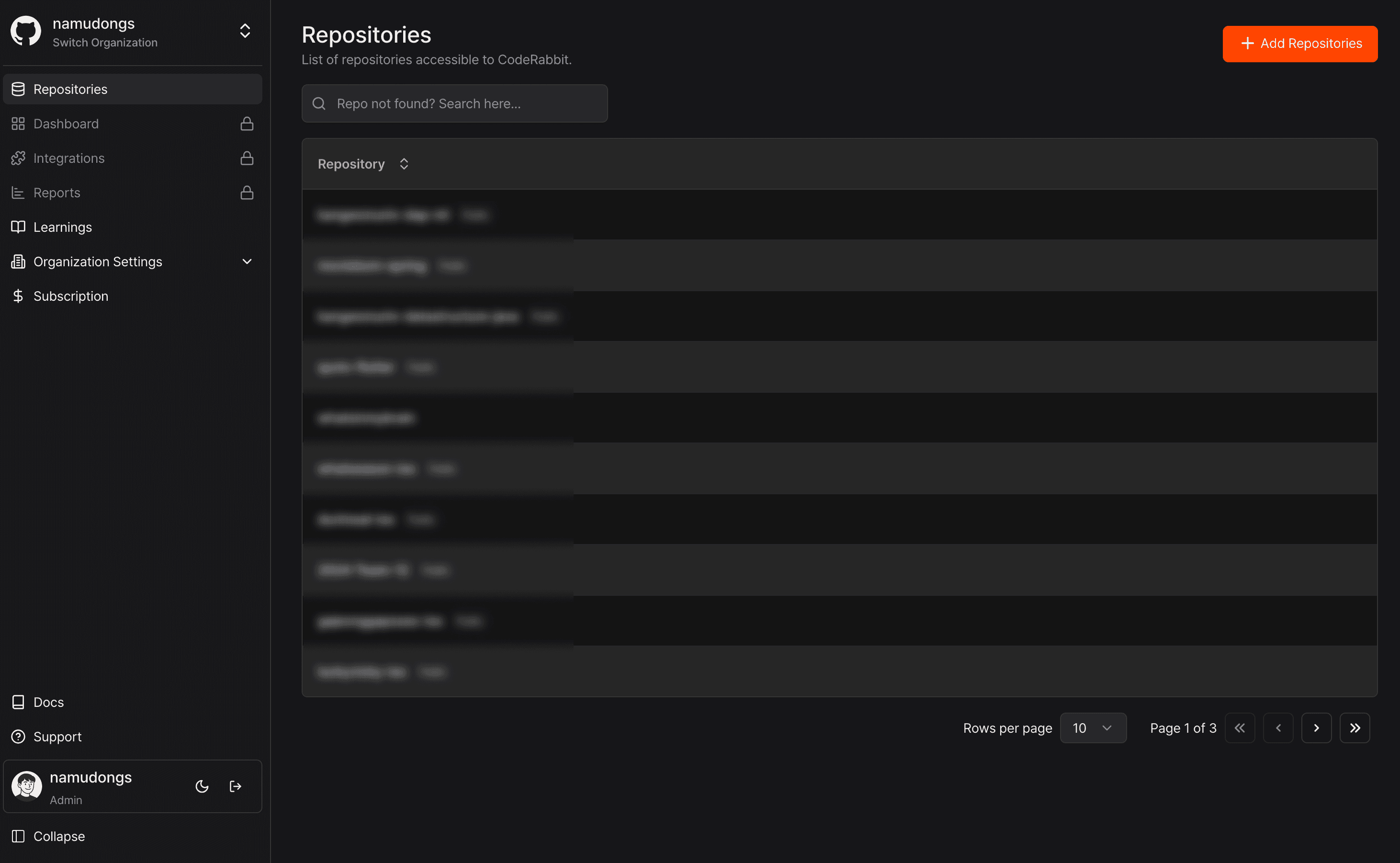
Task: Click the lock icon beside Dashboard
Action: pyautogui.click(x=247, y=124)
